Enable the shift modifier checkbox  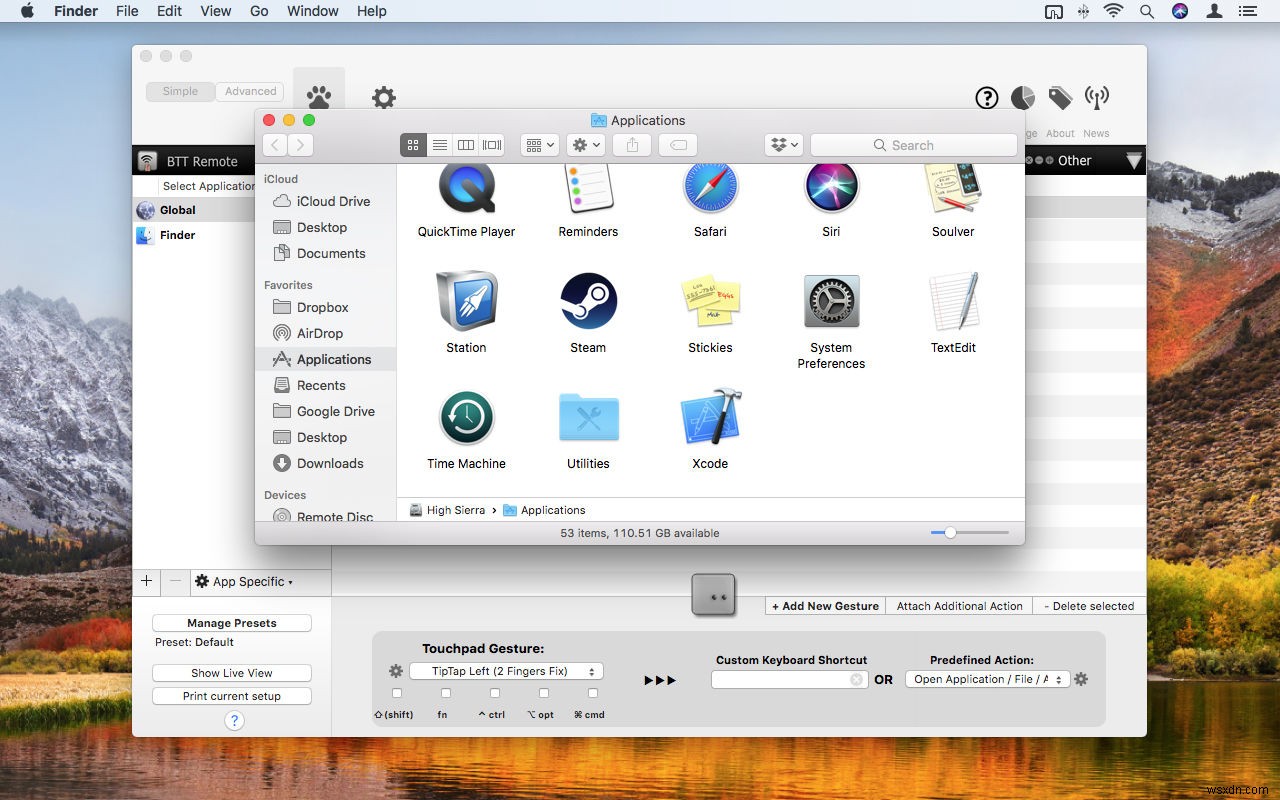[x=397, y=693]
